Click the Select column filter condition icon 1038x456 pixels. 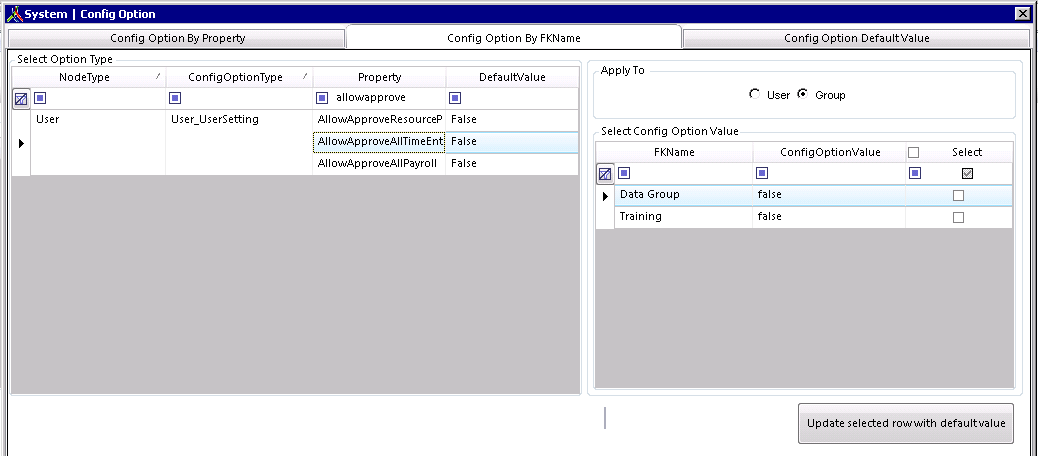(915, 173)
